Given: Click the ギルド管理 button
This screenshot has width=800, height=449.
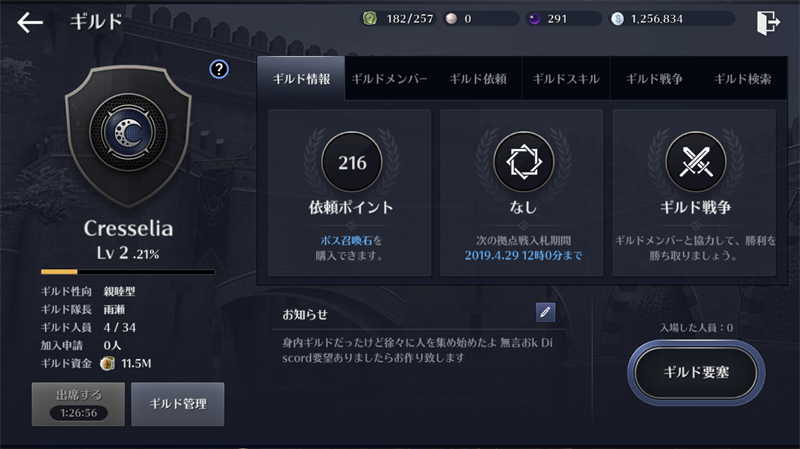Looking at the screenshot, I should pos(178,404).
